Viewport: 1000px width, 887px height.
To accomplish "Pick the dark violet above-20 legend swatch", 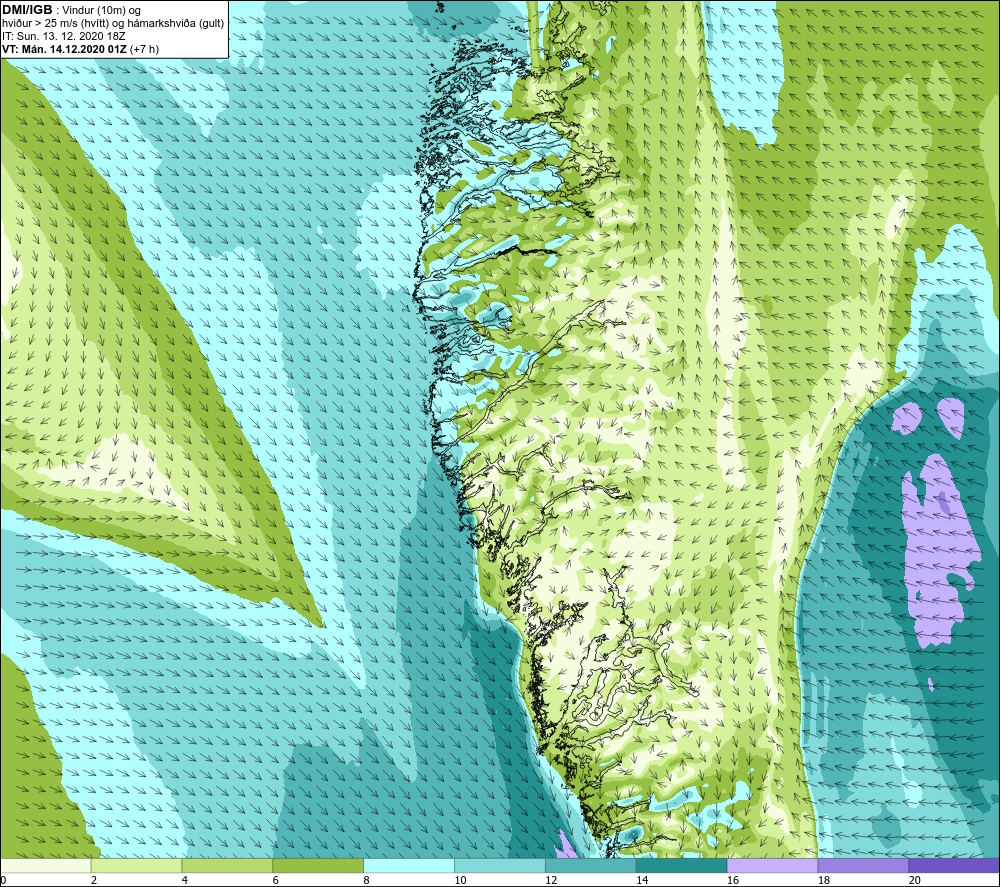I will pos(954,866).
